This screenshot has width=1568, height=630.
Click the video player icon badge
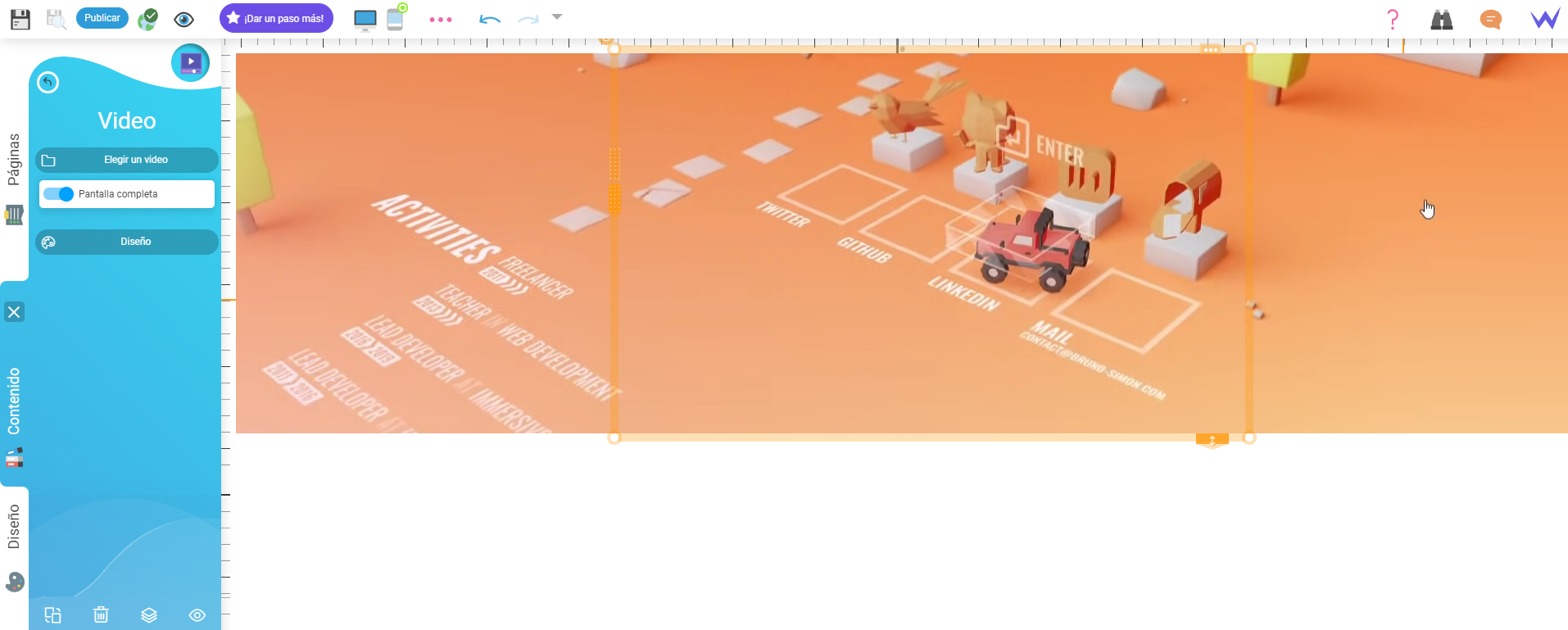[191, 62]
